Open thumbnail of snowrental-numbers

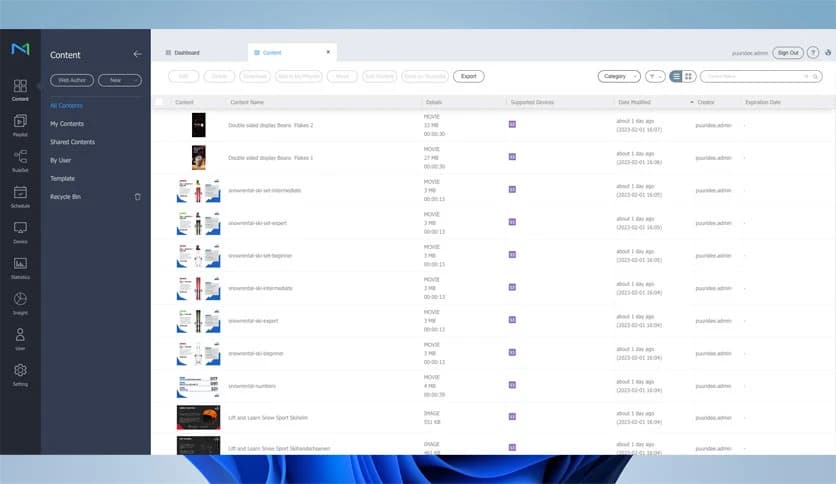click(198, 386)
